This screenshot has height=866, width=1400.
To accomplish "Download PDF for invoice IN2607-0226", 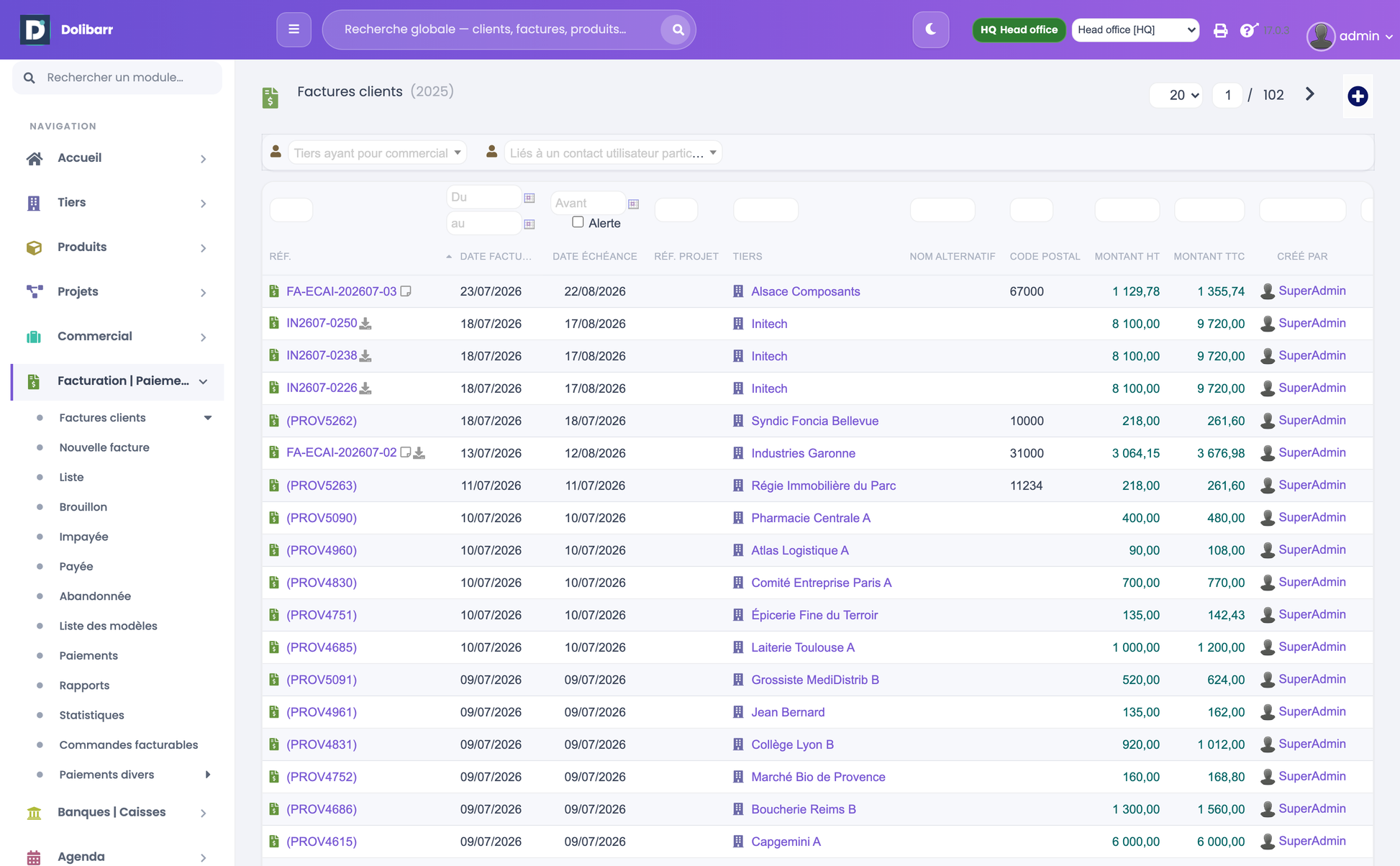I will coord(365,388).
